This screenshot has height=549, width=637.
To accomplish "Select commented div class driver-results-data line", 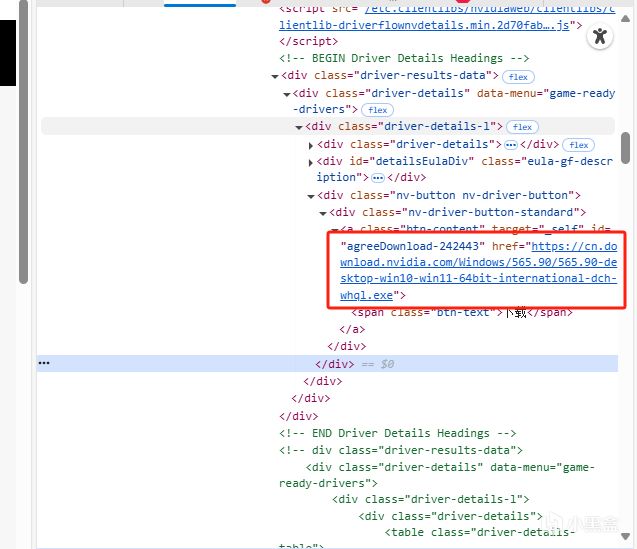I will click(x=401, y=450).
